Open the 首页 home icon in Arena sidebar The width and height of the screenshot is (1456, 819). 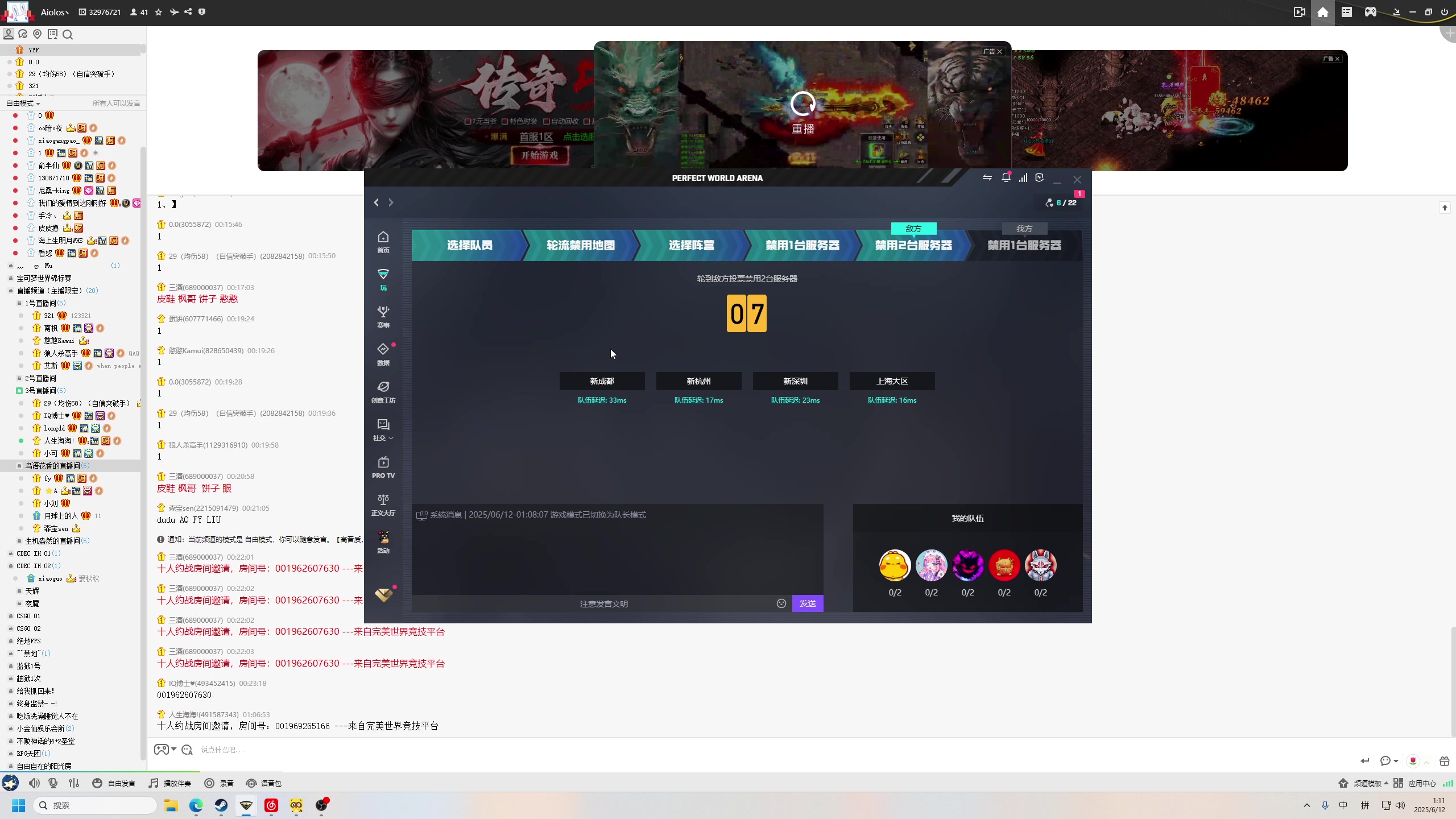click(x=383, y=242)
